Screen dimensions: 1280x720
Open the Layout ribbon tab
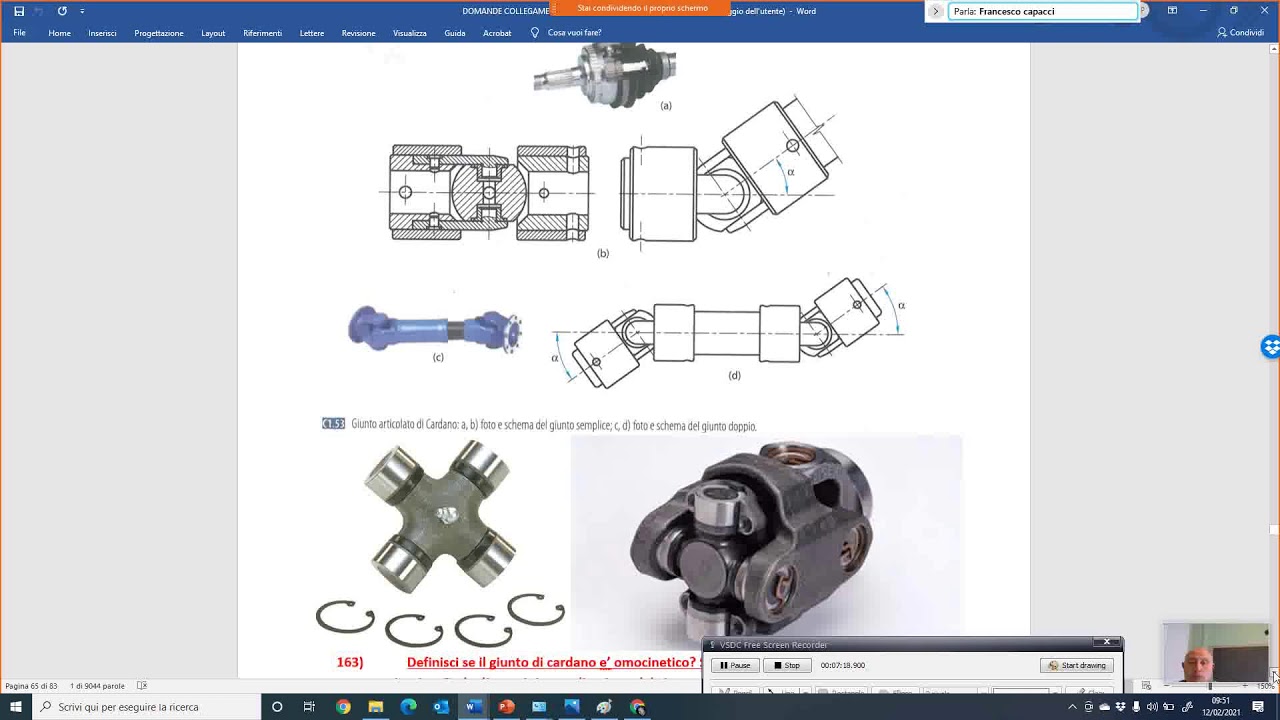click(x=213, y=33)
